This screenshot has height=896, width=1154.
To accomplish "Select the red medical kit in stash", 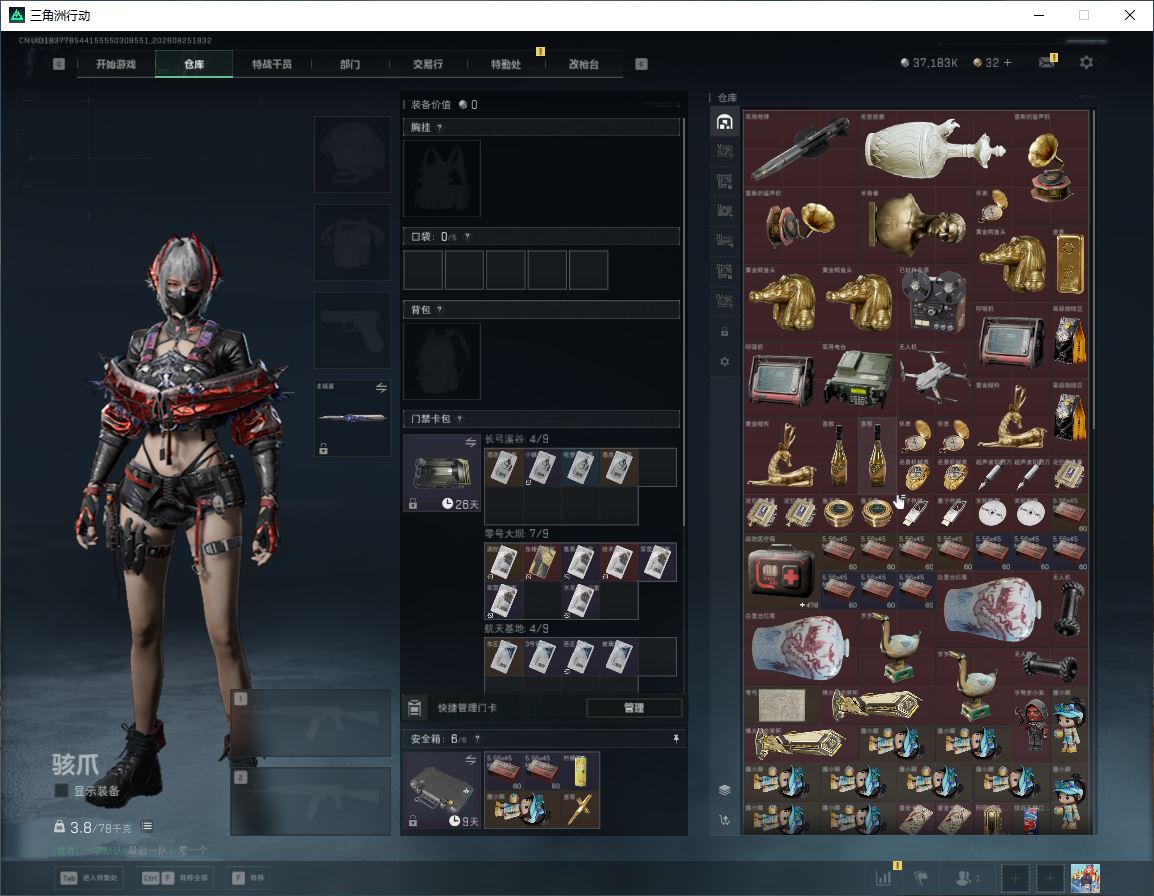I will pos(781,572).
